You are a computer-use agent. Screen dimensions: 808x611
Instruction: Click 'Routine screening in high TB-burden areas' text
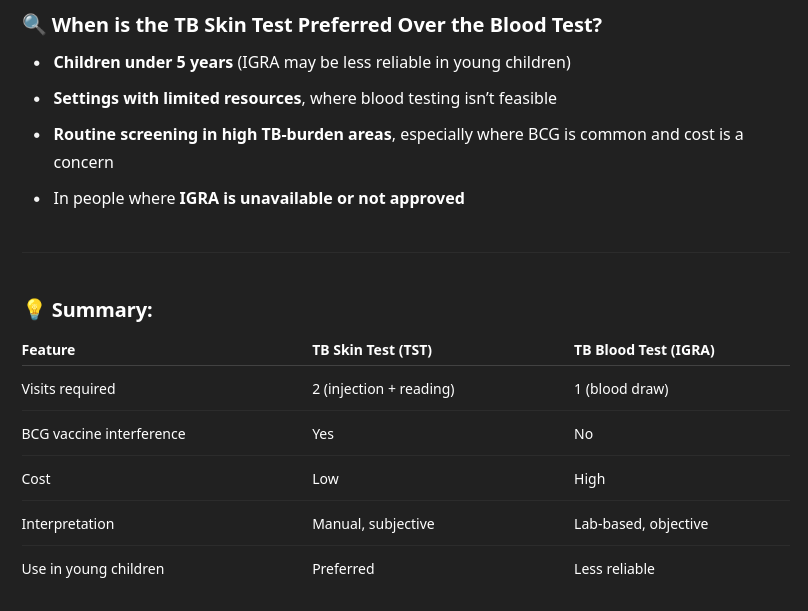click(x=223, y=134)
